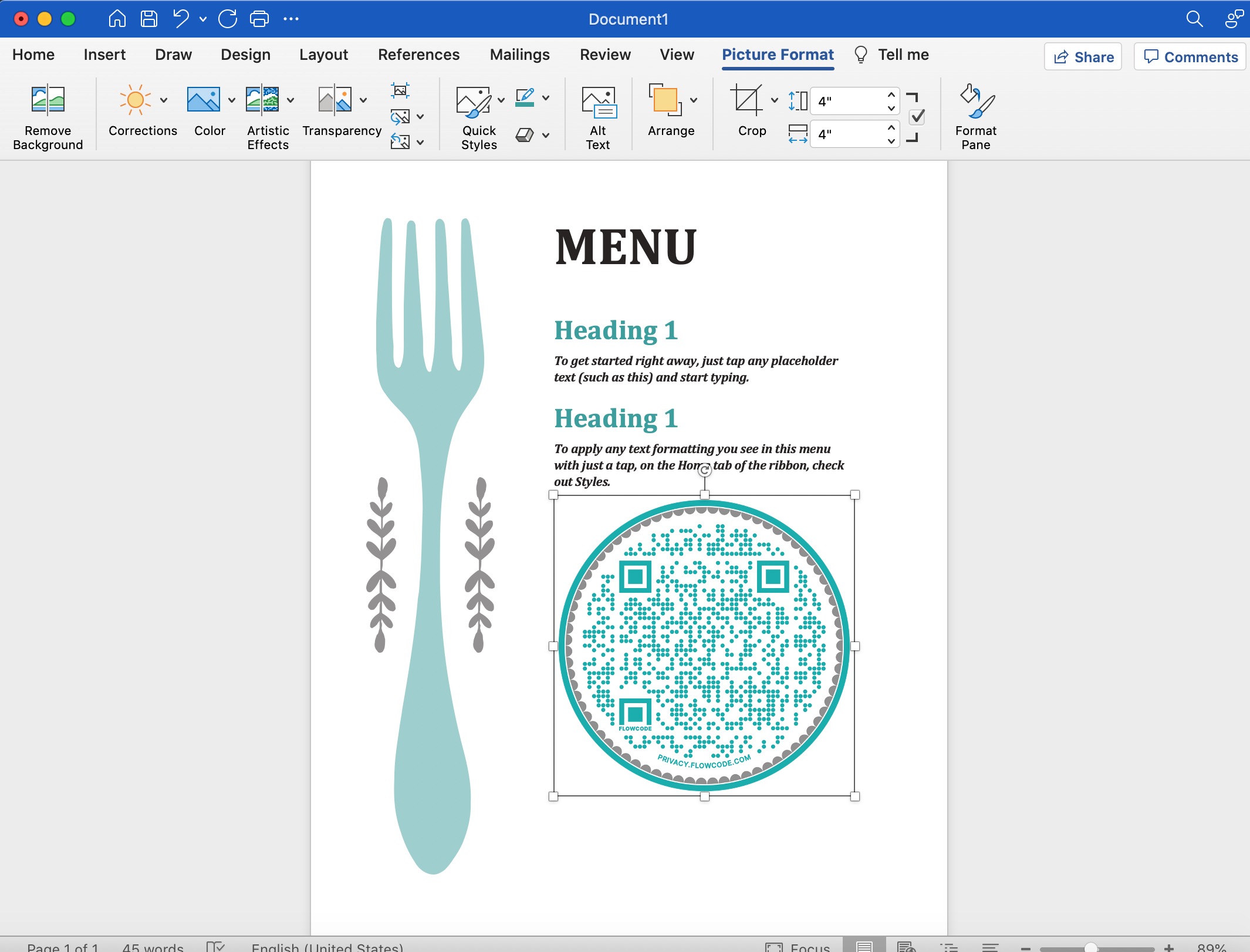Viewport: 1250px width, 952px height.
Task: Open the Corrections sun icon
Action: (x=135, y=99)
